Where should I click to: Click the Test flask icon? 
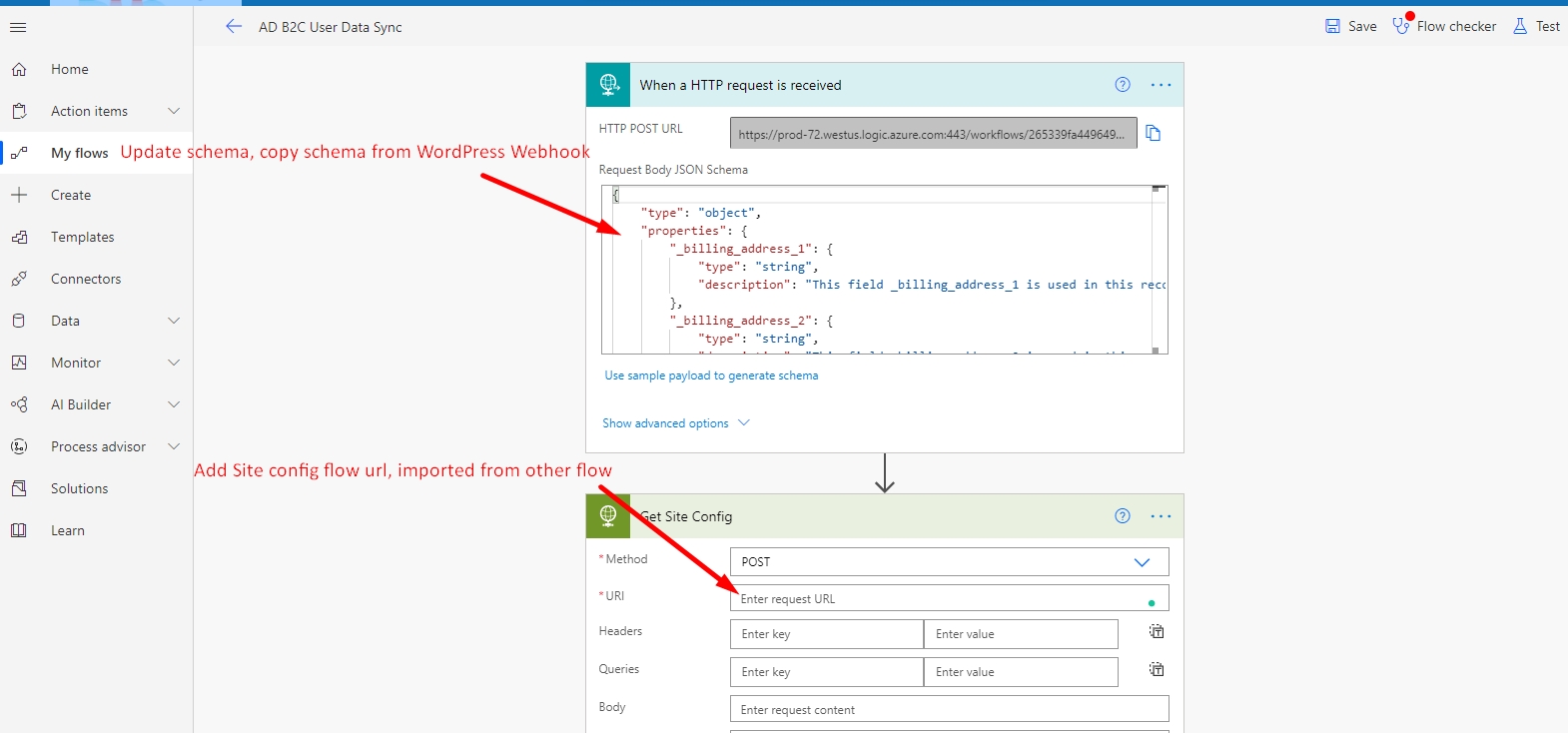click(x=1520, y=26)
